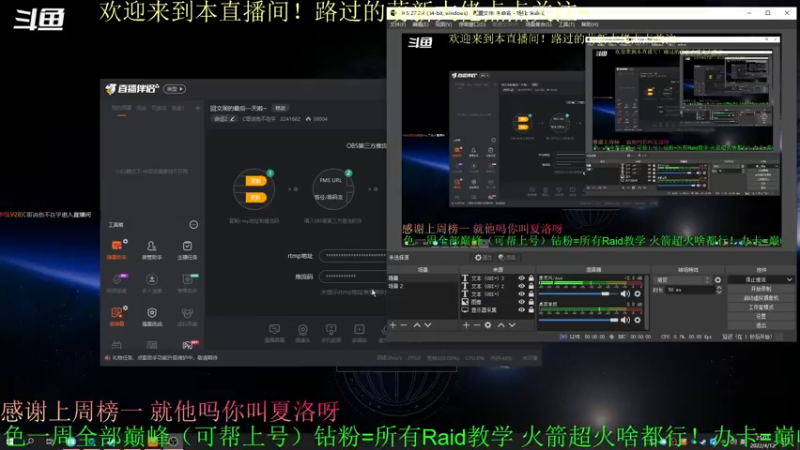Viewport: 800px width, 450px height.
Task: Toggle lock on the 图像 source
Action: tap(531, 302)
